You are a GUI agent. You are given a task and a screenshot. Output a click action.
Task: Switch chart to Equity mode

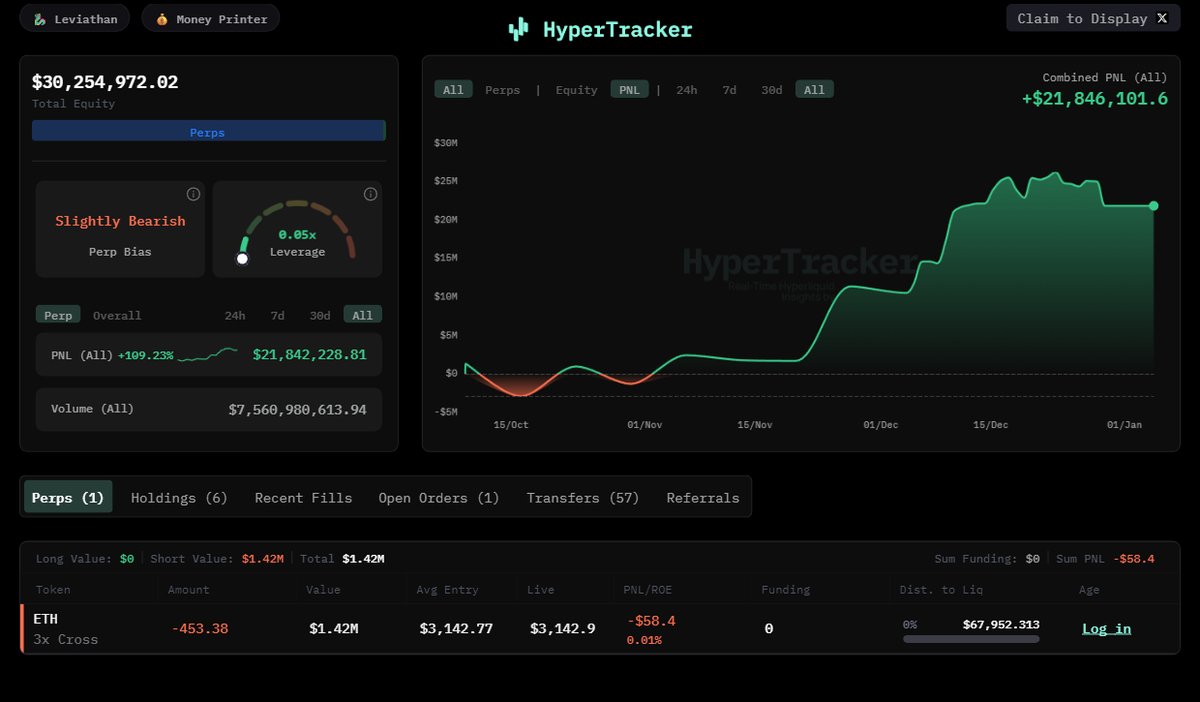576,90
